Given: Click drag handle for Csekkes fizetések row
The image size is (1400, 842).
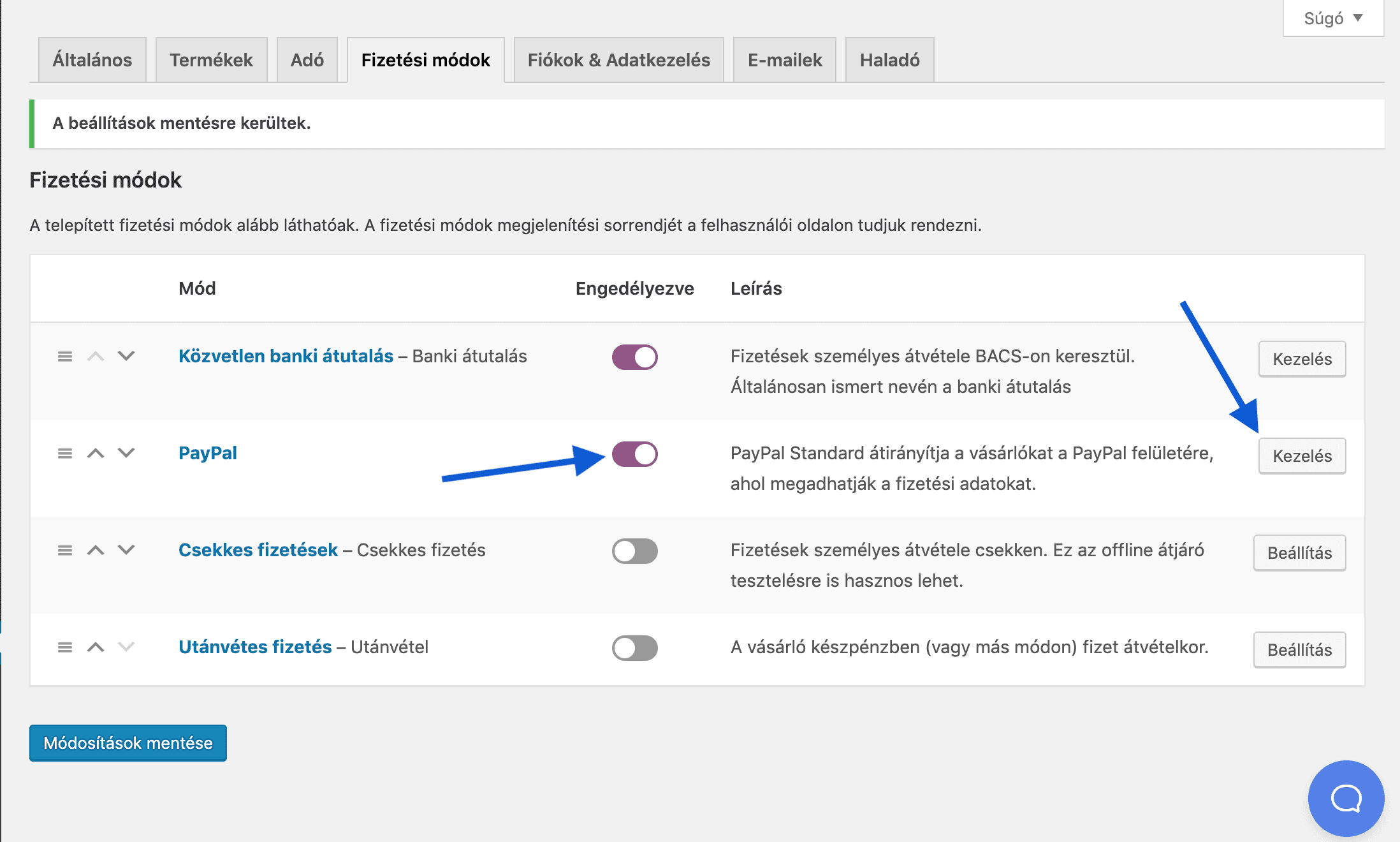Looking at the screenshot, I should (65, 550).
